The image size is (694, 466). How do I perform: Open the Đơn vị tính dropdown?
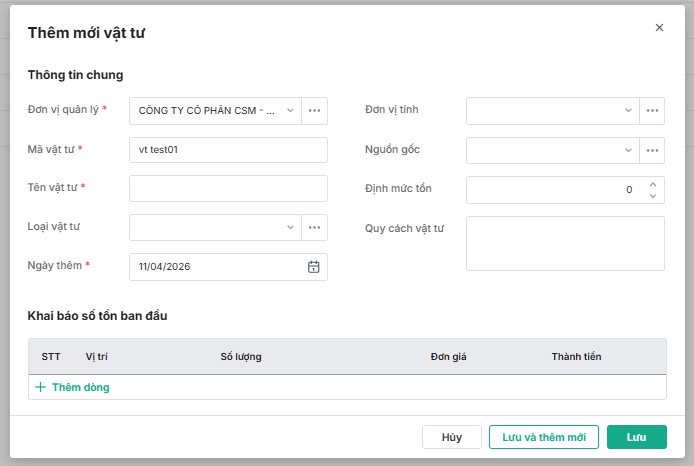point(628,111)
